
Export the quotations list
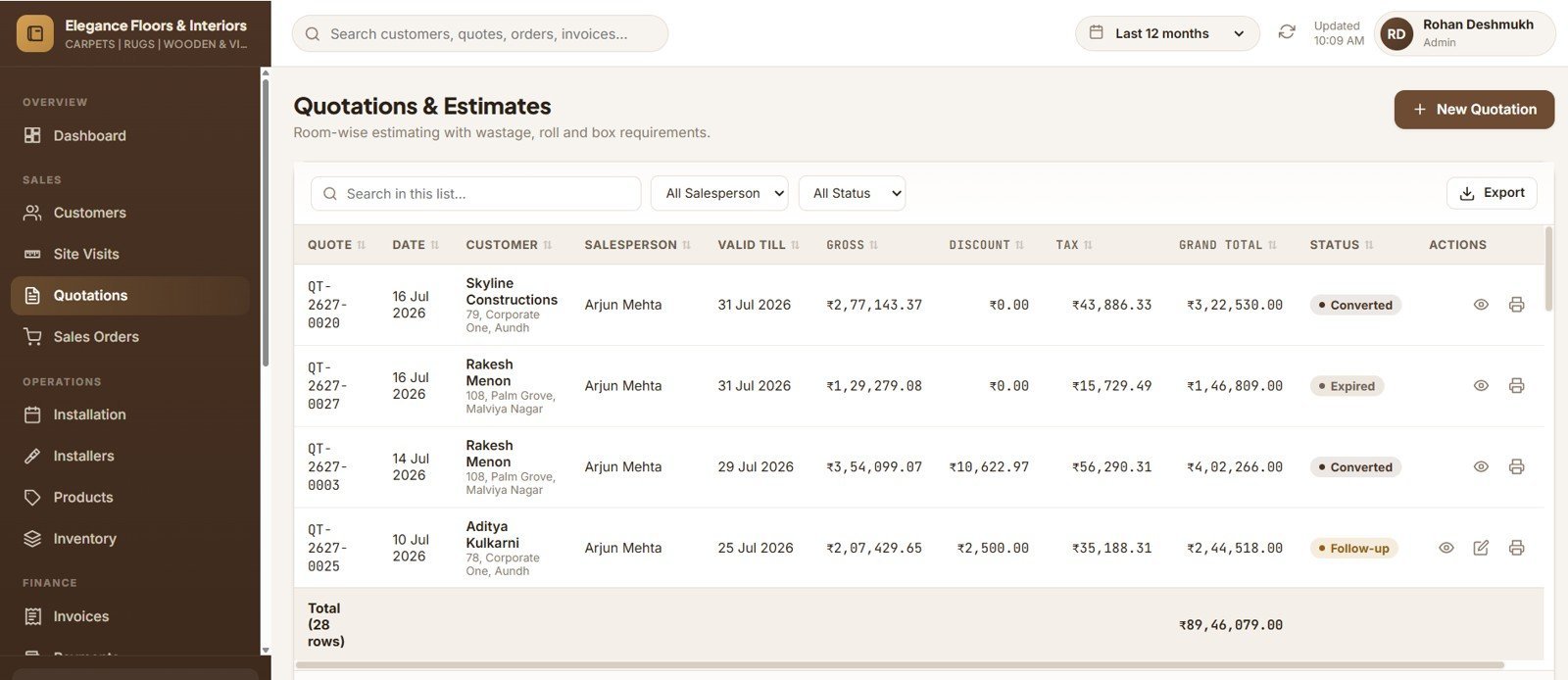(x=1492, y=193)
